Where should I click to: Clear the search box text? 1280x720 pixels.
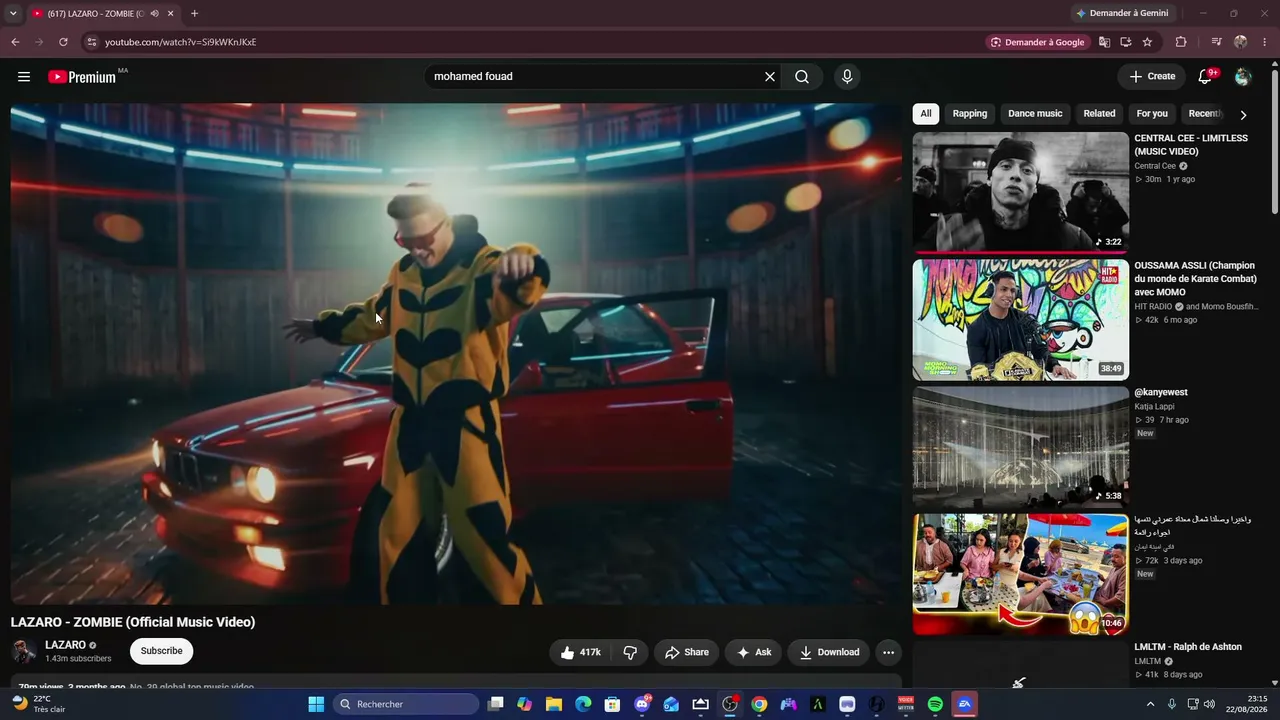pyautogui.click(x=770, y=77)
